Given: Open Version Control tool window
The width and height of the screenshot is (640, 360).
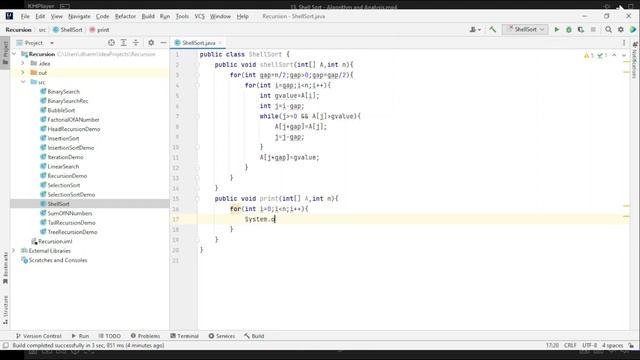Looking at the screenshot, I should pos(38,336).
